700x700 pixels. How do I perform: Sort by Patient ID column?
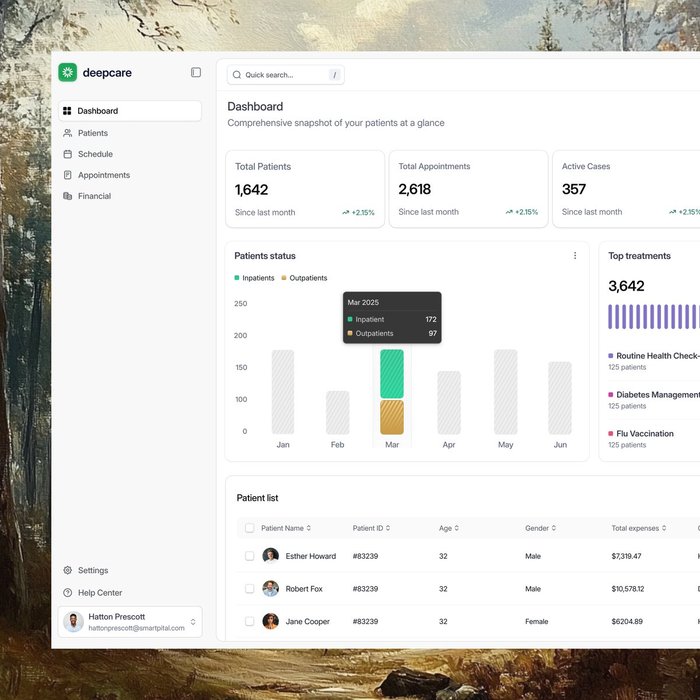pos(371,528)
